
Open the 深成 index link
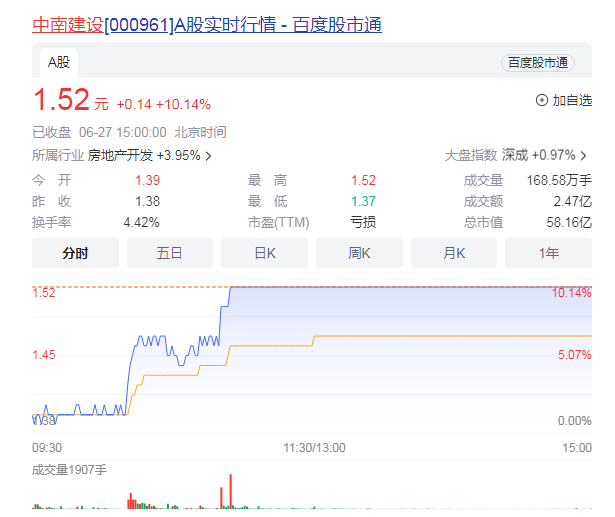pos(515,156)
